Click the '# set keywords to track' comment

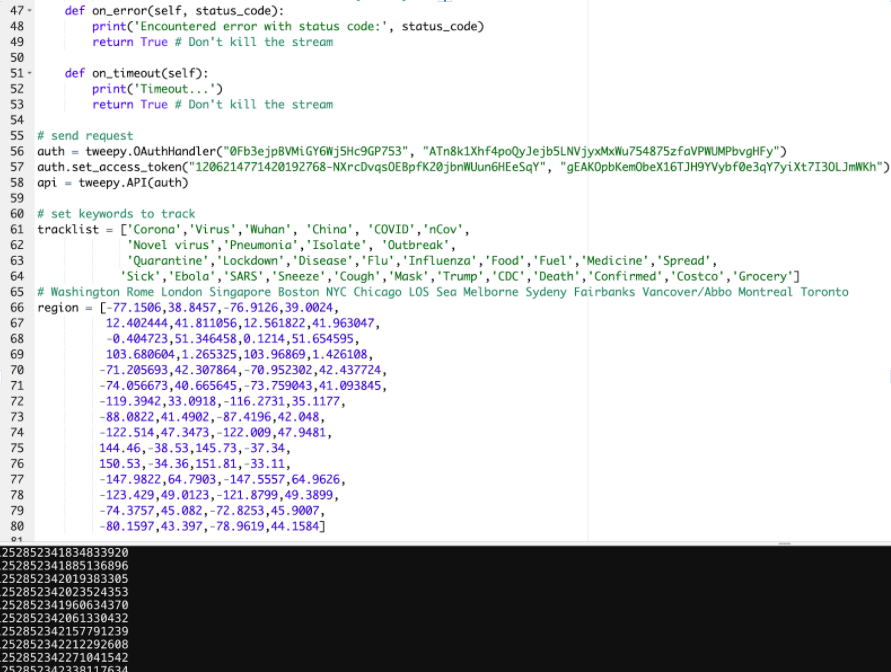pyautogui.click(x=116, y=214)
